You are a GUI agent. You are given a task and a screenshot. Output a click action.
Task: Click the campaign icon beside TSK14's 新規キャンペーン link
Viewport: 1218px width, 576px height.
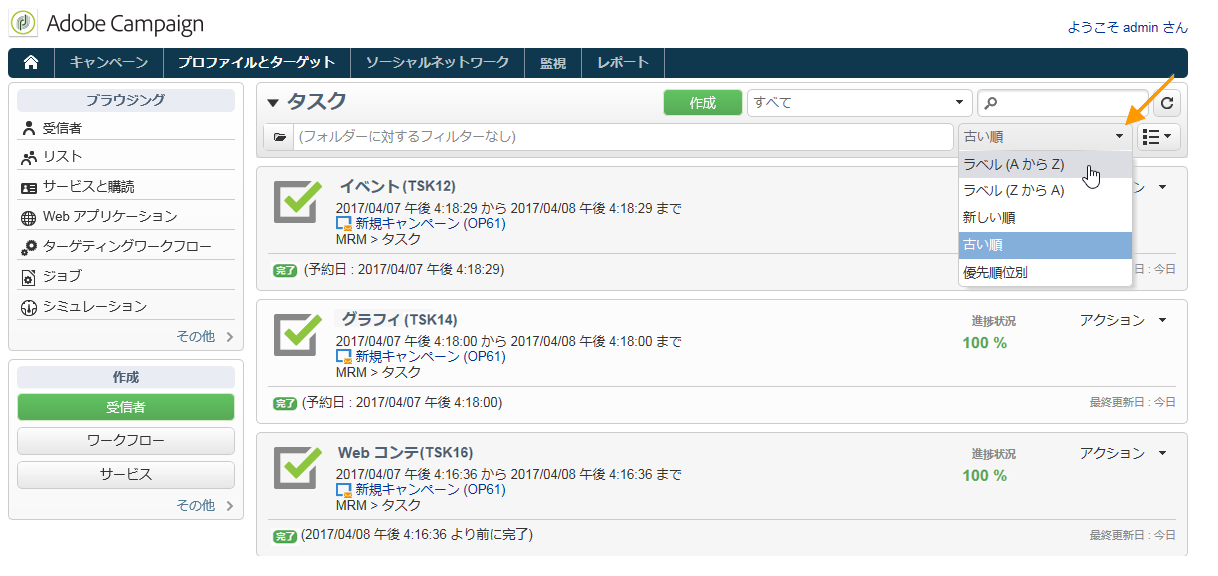[344, 356]
